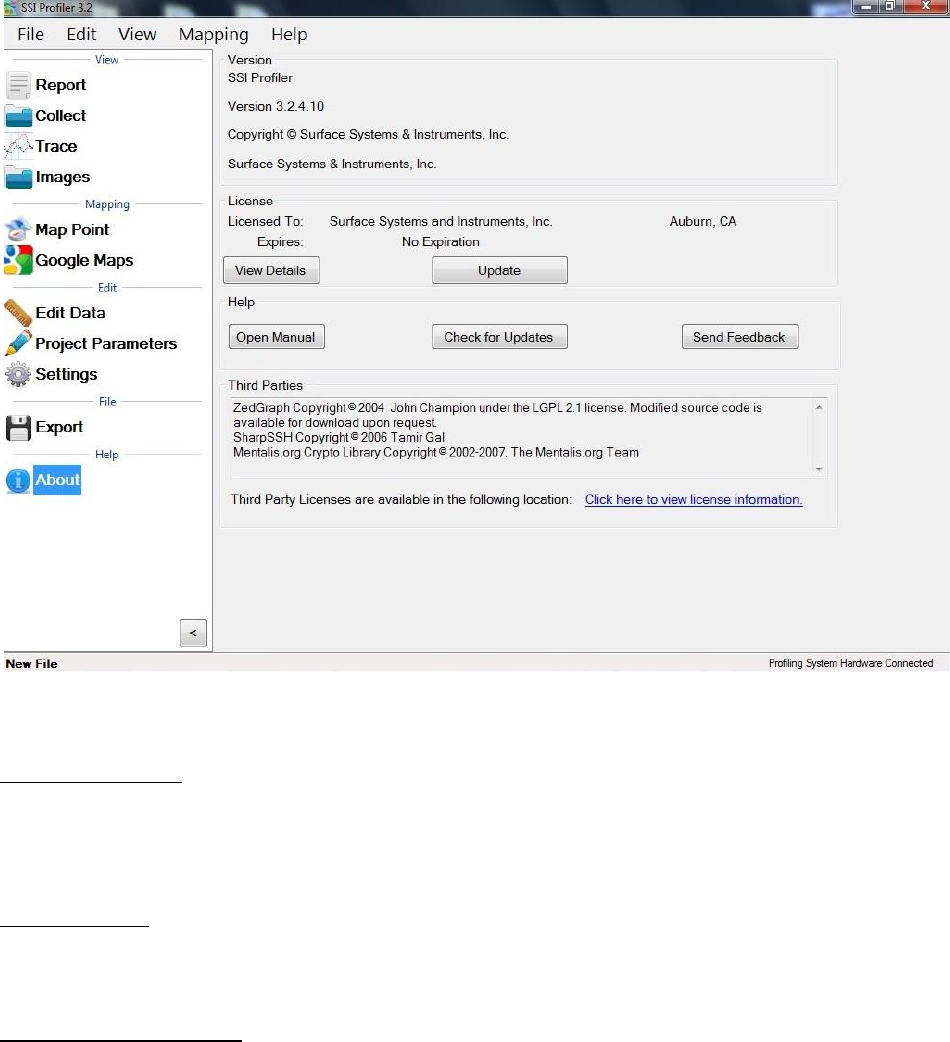Screen dimensions: 950x1042
Task: Select the Report label in the sidebar
Action: click(60, 85)
